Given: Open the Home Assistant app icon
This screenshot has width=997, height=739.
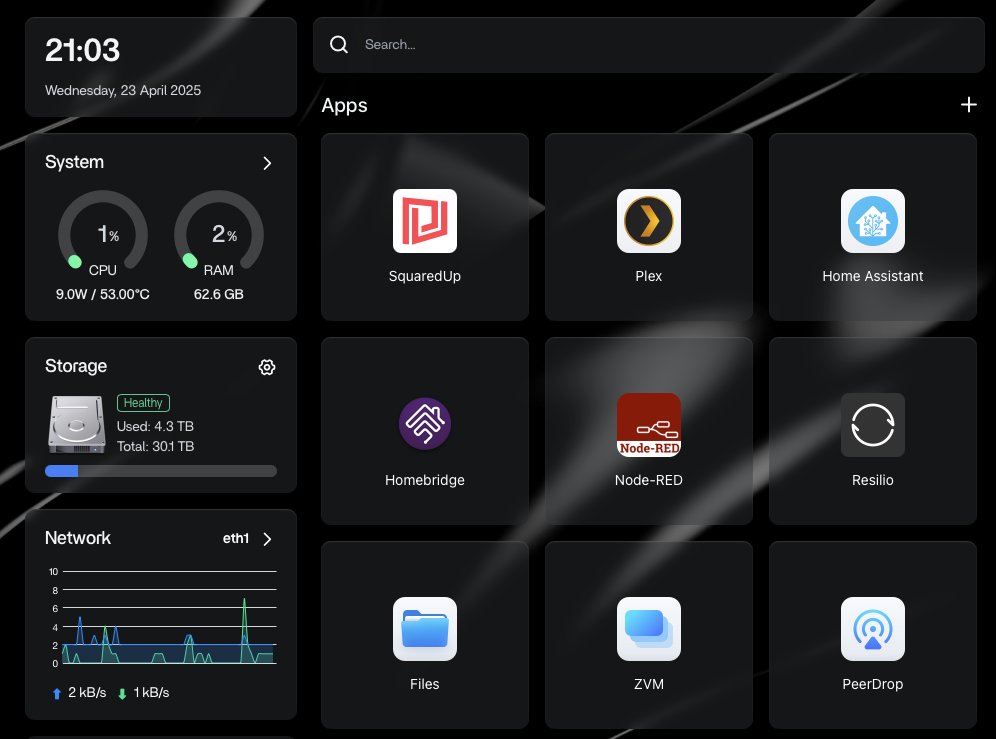Looking at the screenshot, I should (872, 221).
